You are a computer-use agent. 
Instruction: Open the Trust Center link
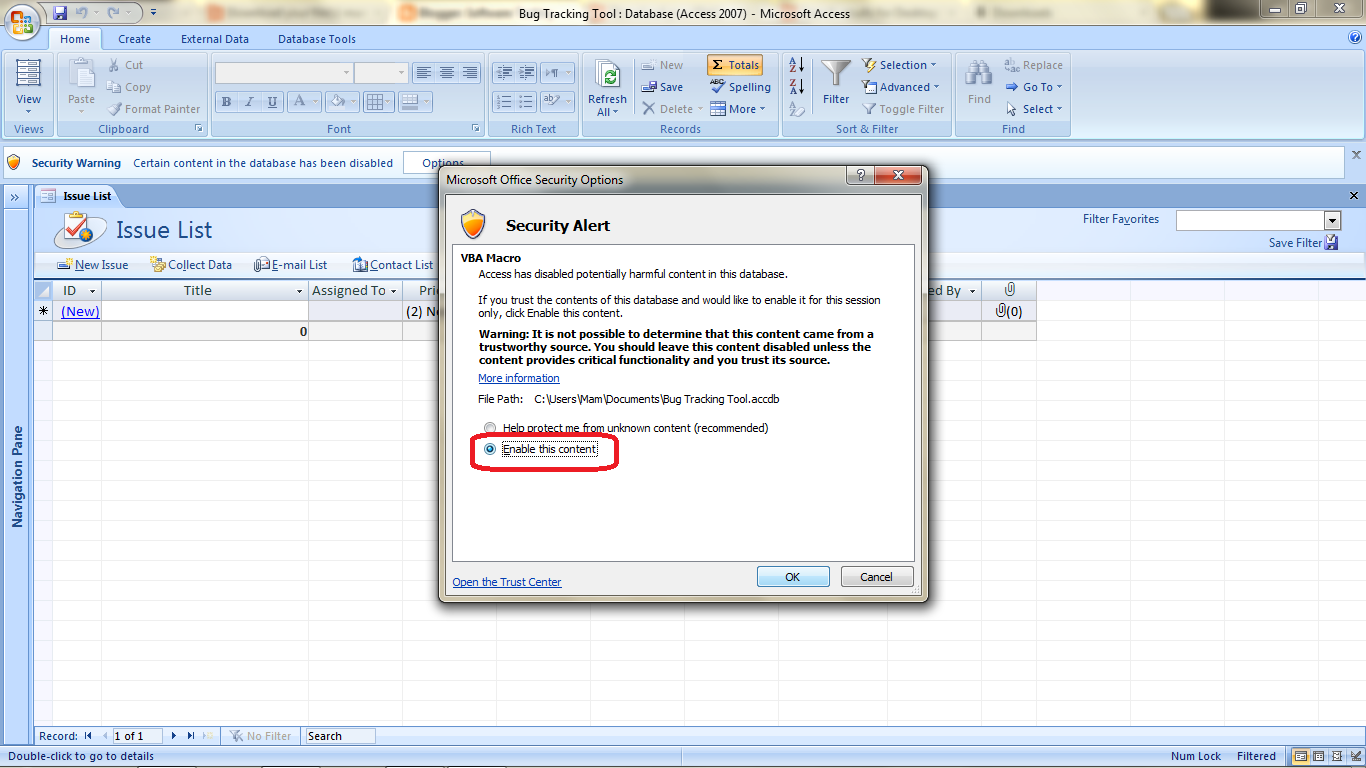click(507, 582)
